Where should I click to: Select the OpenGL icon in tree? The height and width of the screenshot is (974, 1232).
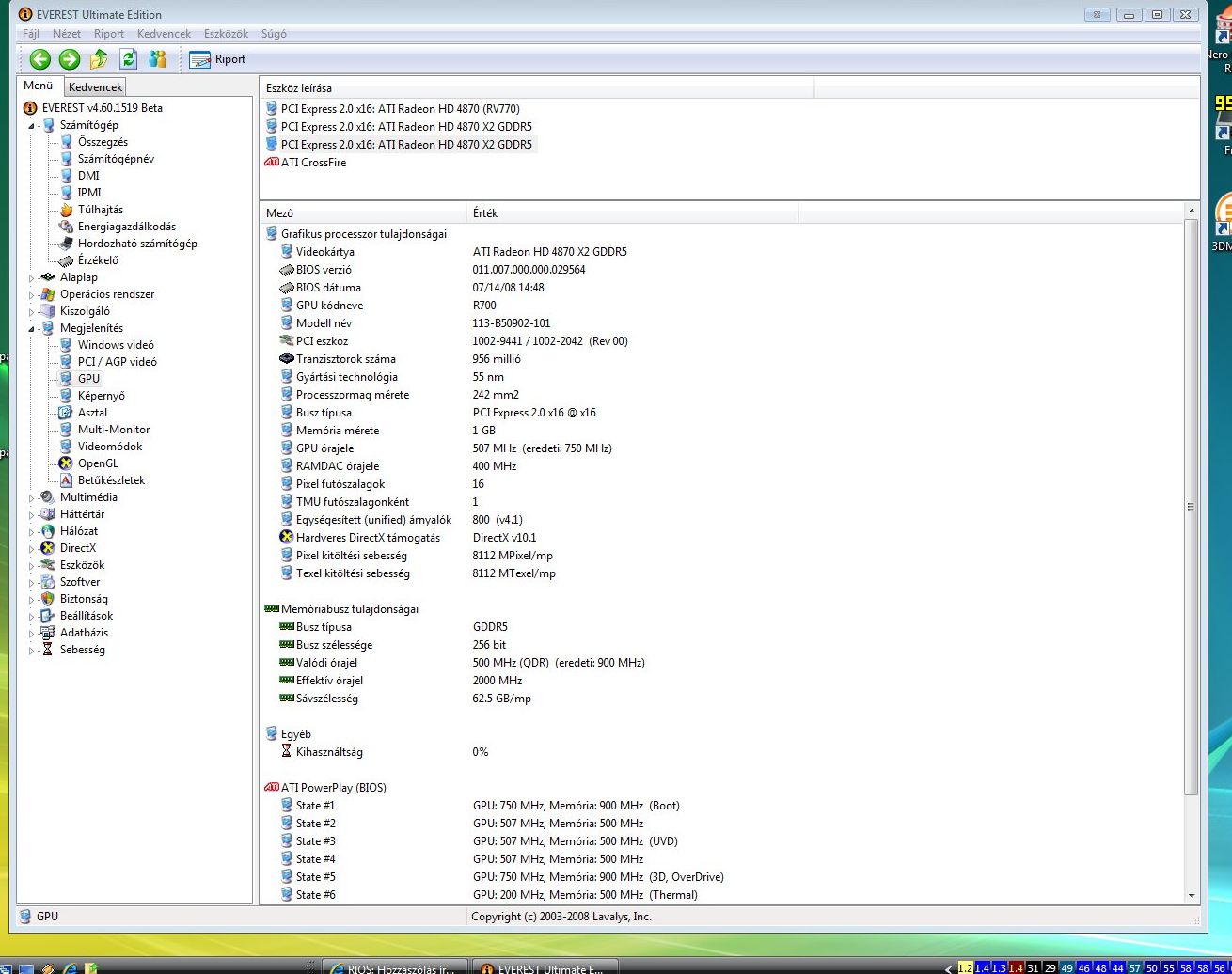tap(66, 463)
